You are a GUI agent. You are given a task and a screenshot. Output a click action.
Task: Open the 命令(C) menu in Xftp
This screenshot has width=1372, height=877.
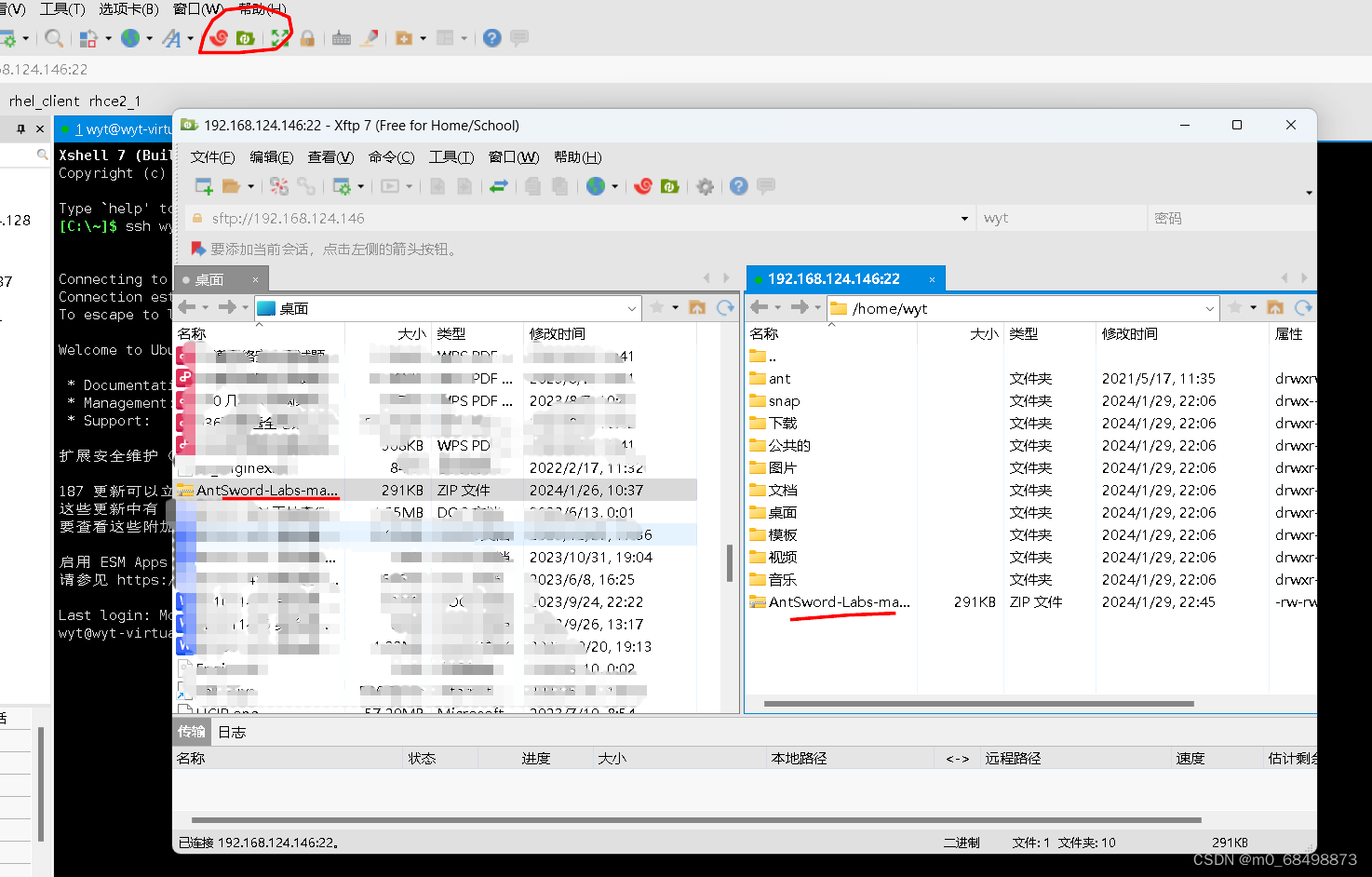pyautogui.click(x=391, y=157)
